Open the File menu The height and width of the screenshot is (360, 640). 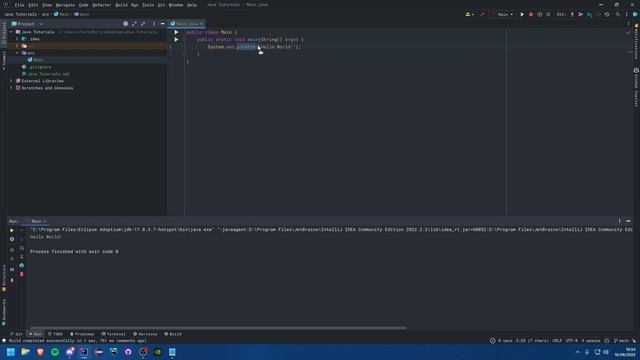pos(20,5)
